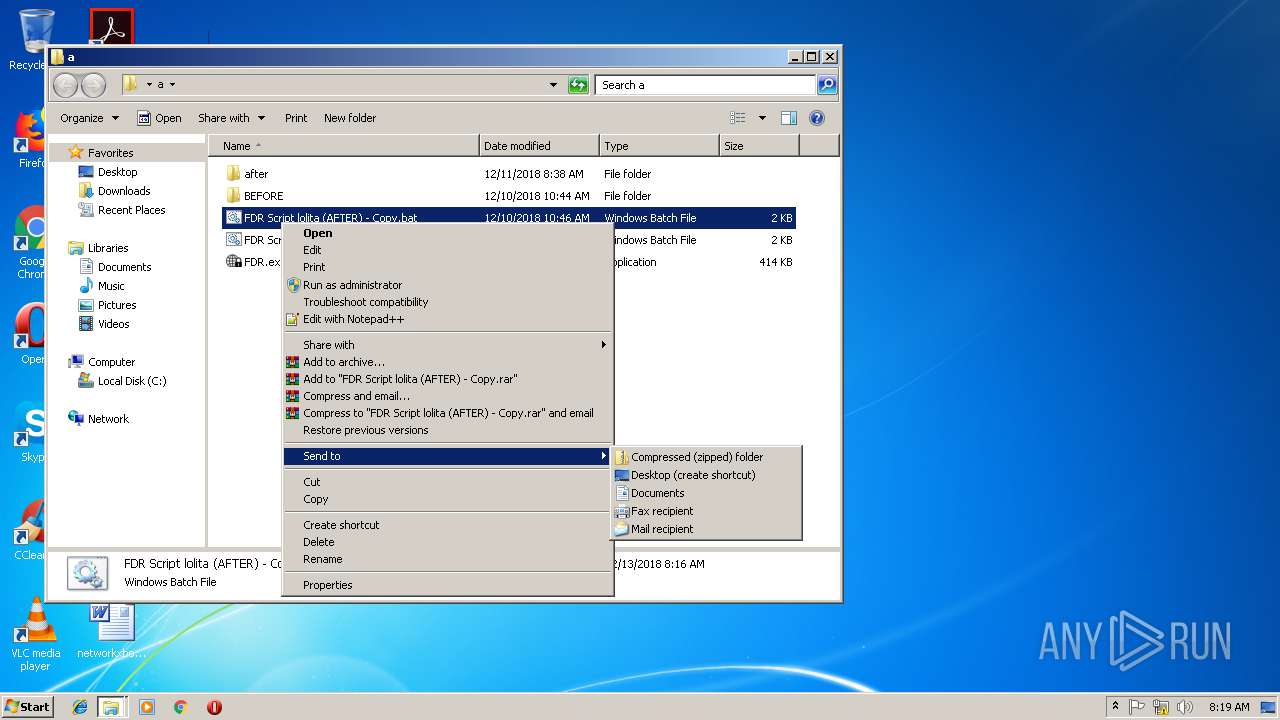Click the Print toolbar button
This screenshot has height=720, width=1280.
coord(296,118)
